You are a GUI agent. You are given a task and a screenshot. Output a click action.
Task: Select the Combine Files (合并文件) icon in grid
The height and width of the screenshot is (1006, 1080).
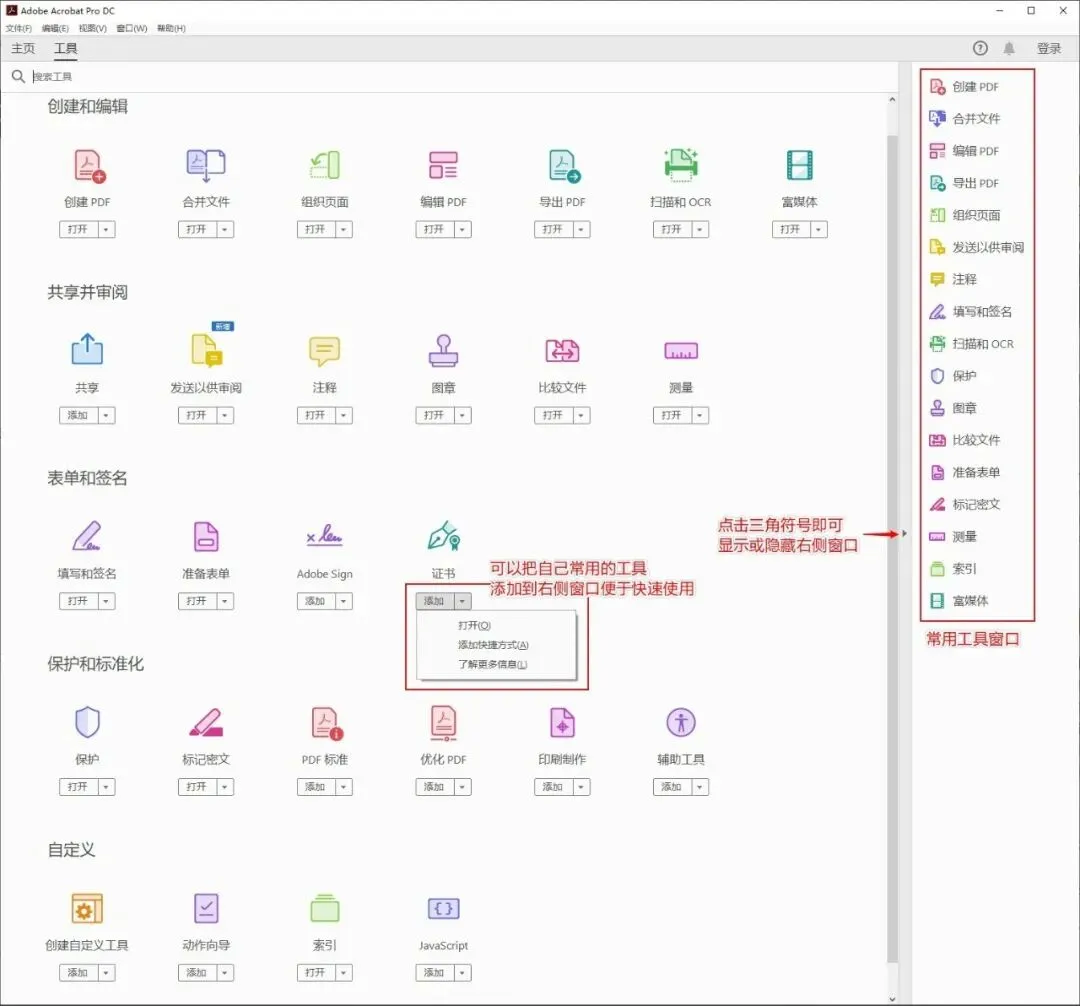click(x=206, y=166)
